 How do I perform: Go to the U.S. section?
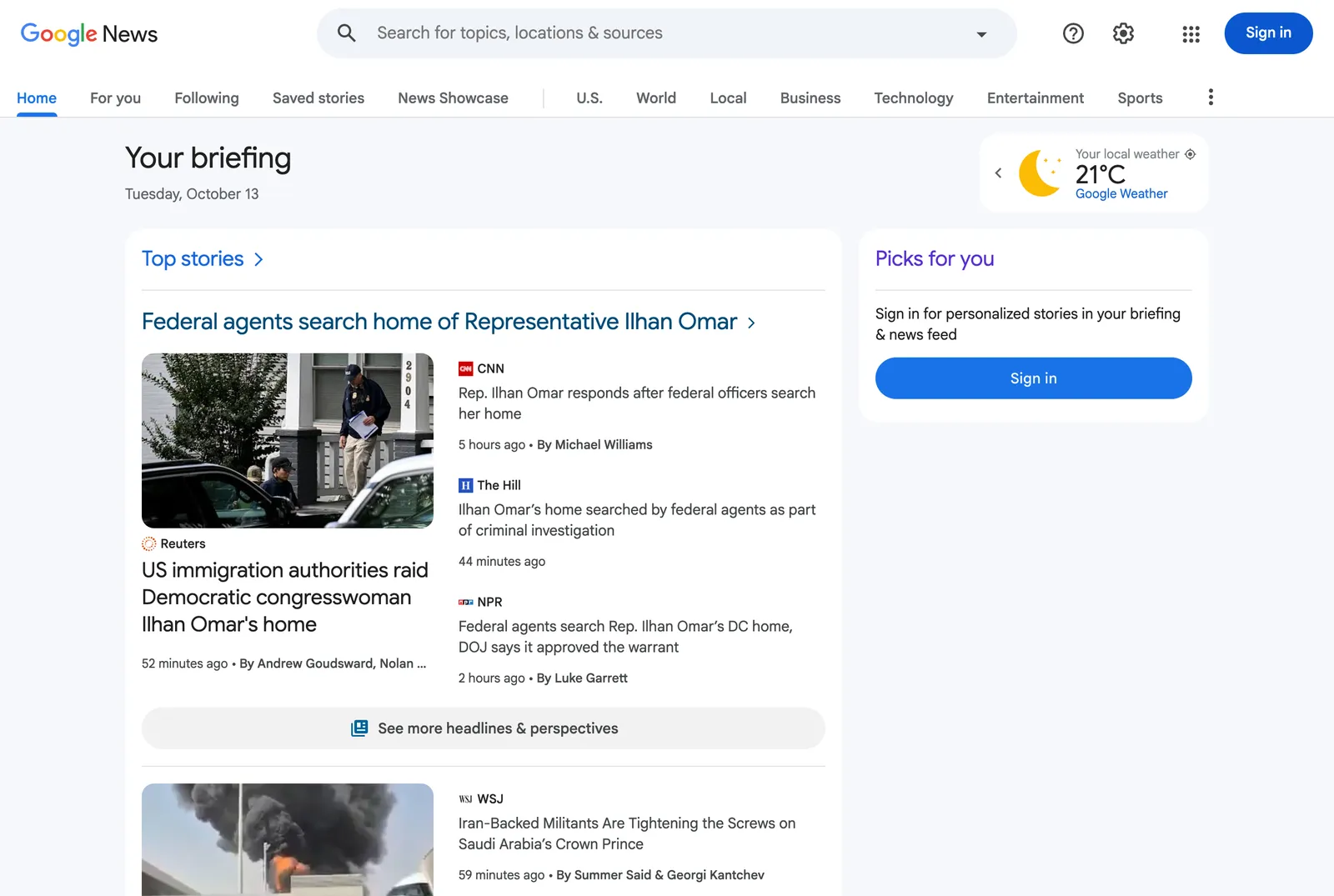[589, 98]
